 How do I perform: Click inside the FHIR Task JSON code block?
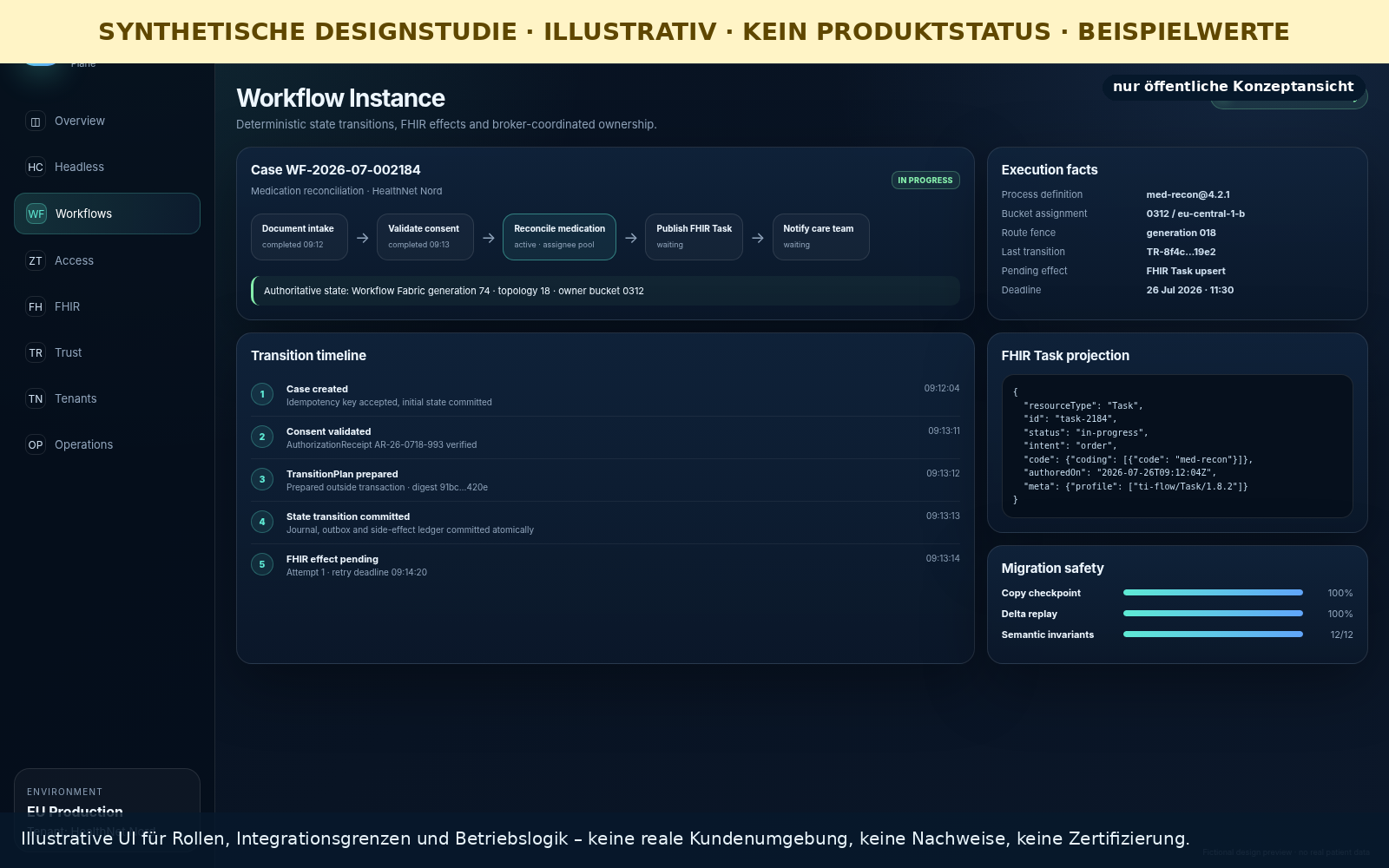coord(1177,446)
